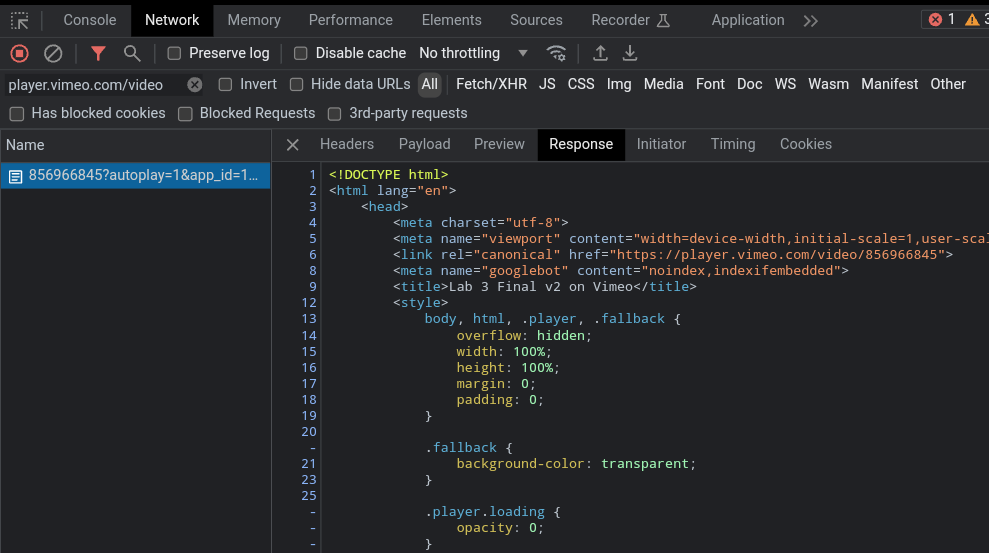This screenshot has height=553, width=989.
Task: Toggle the network filter funnel icon
Action: click(x=98, y=53)
